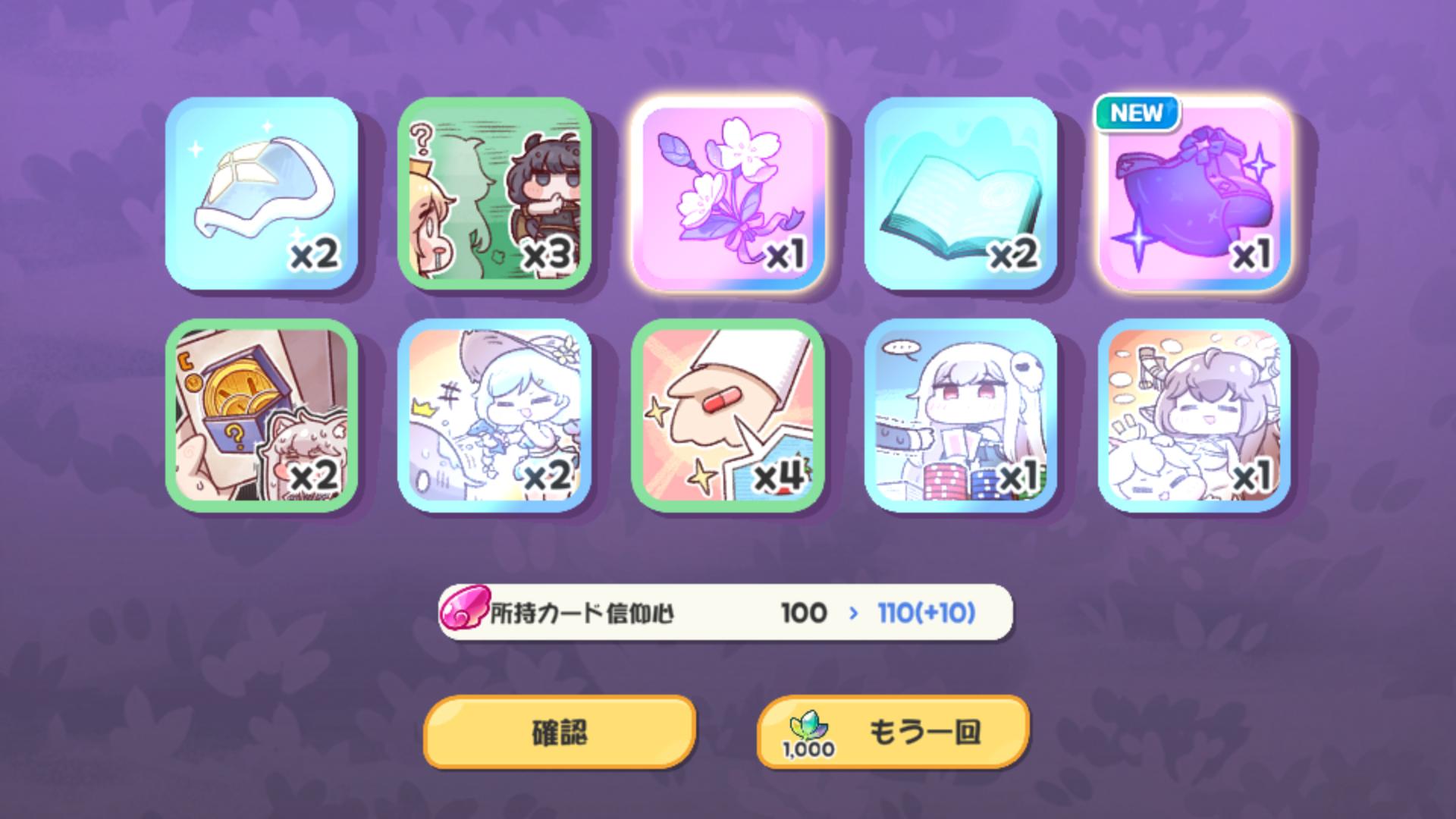Viewport: 1456px width, 819px height.
Task: Open the witch hat girl card x2
Action: tap(494, 416)
